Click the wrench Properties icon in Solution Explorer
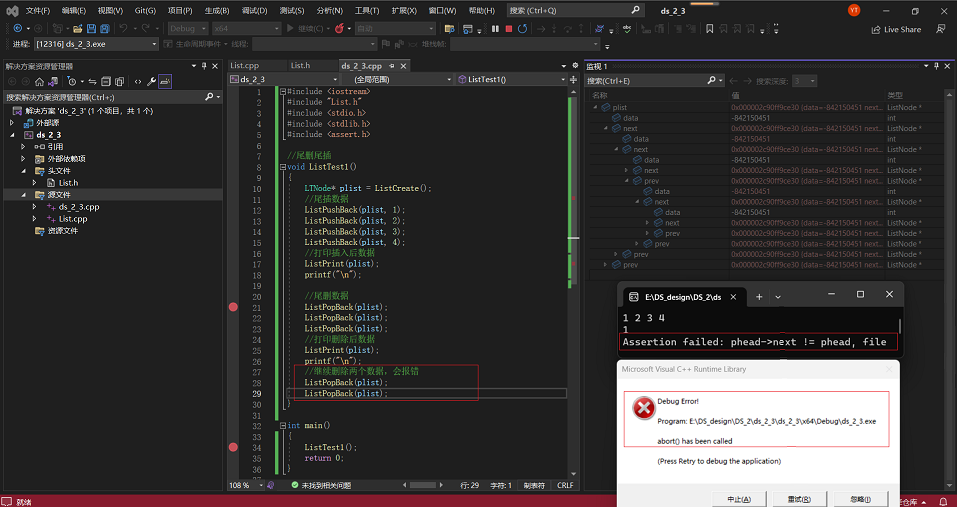 click(151, 81)
